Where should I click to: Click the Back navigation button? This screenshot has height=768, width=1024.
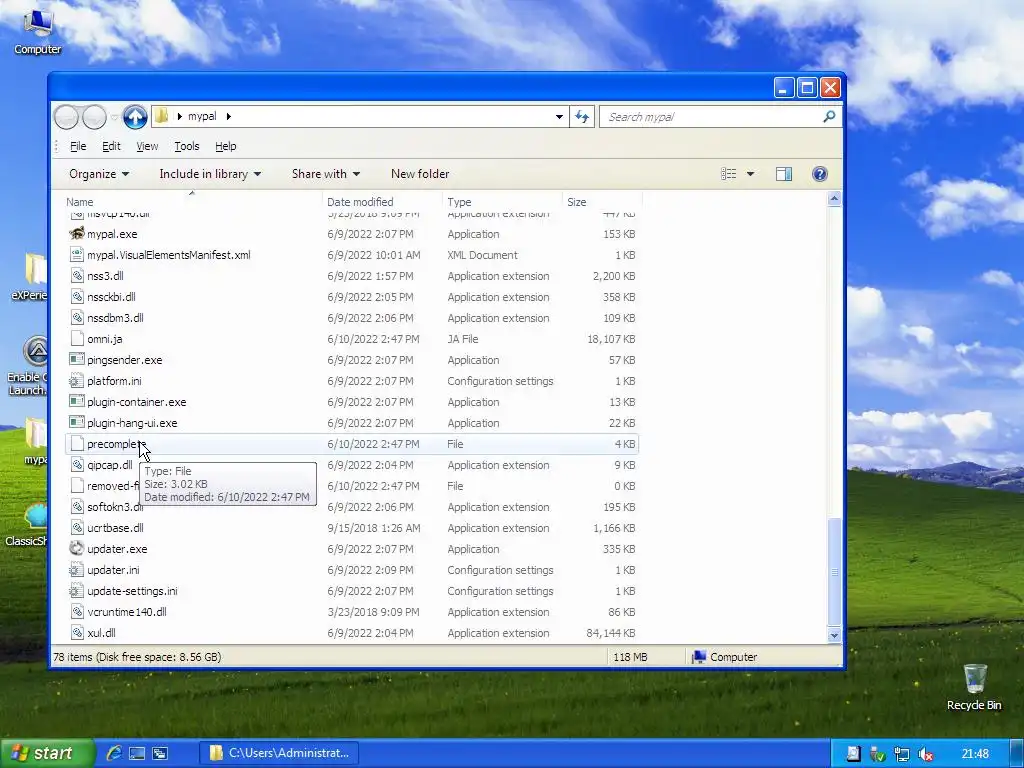[66, 117]
